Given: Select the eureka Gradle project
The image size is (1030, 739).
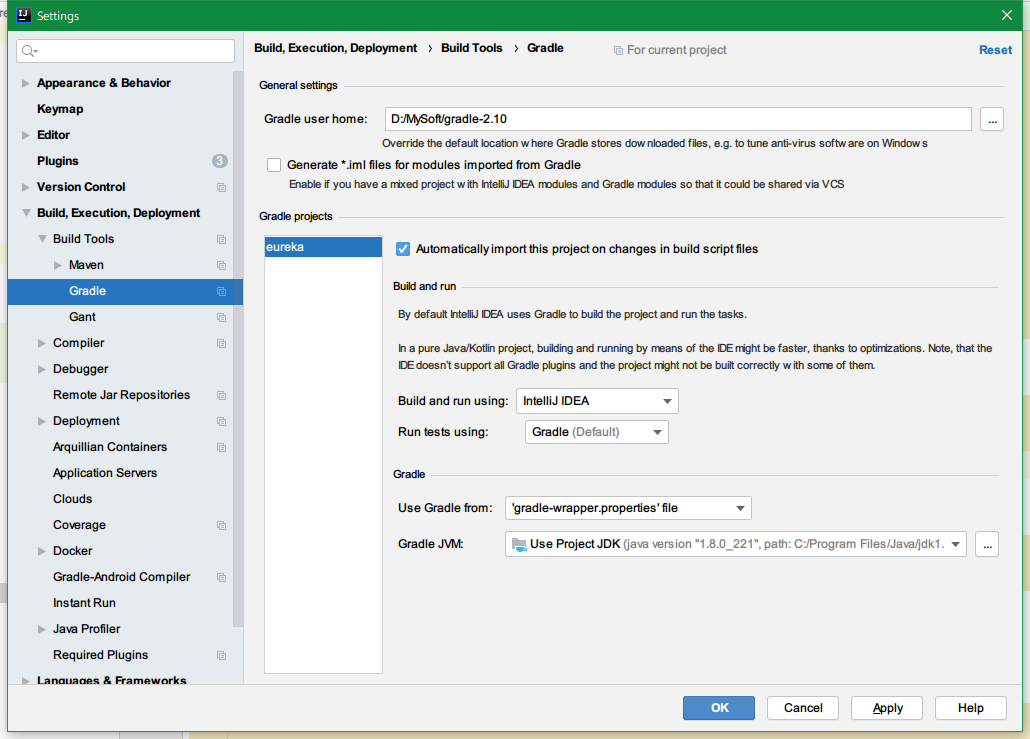Looking at the screenshot, I should [322, 247].
